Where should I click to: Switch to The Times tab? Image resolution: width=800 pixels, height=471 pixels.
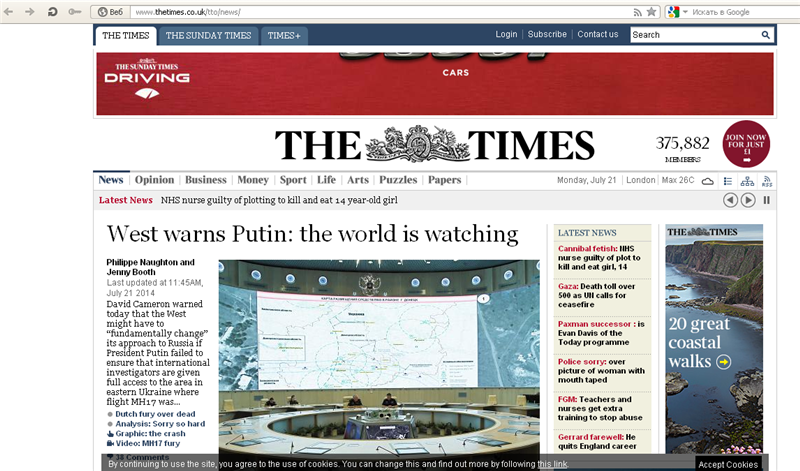126,35
